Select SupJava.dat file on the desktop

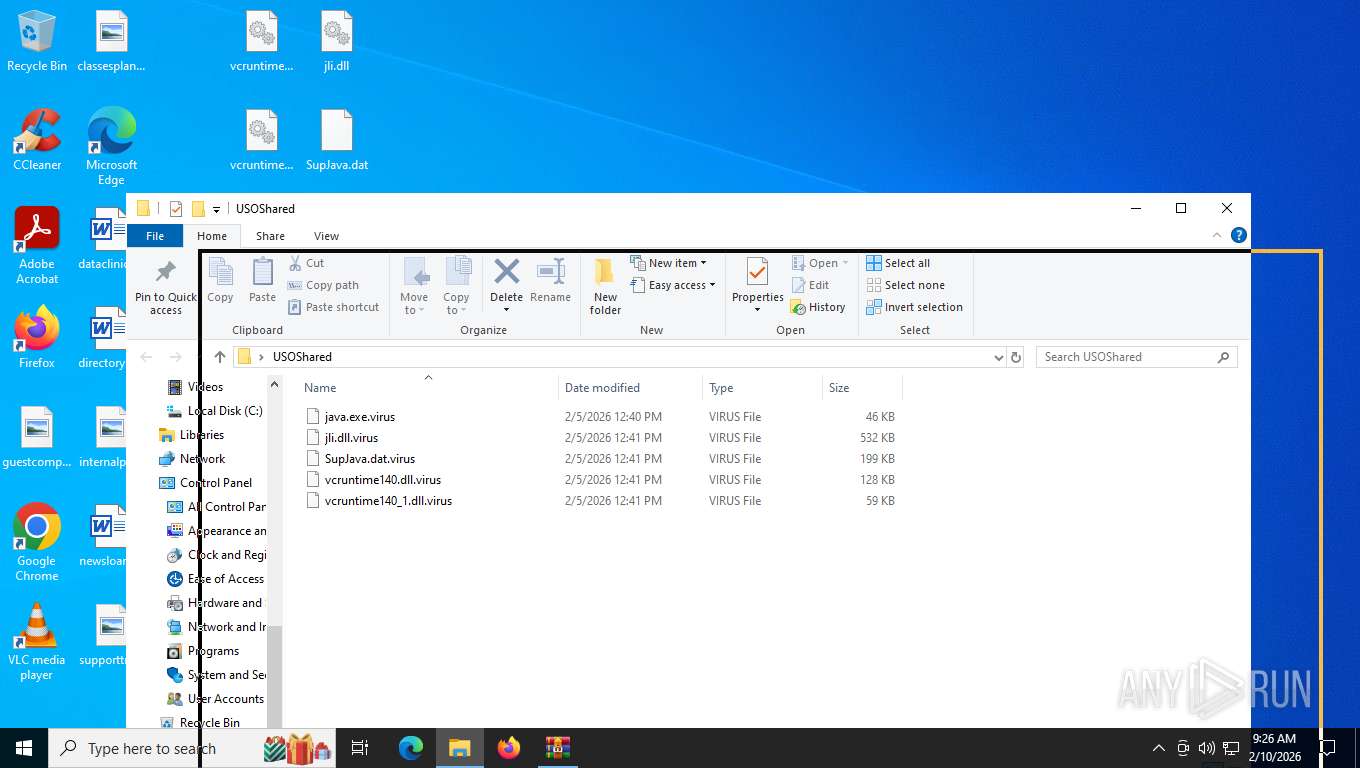pos(337,141)
